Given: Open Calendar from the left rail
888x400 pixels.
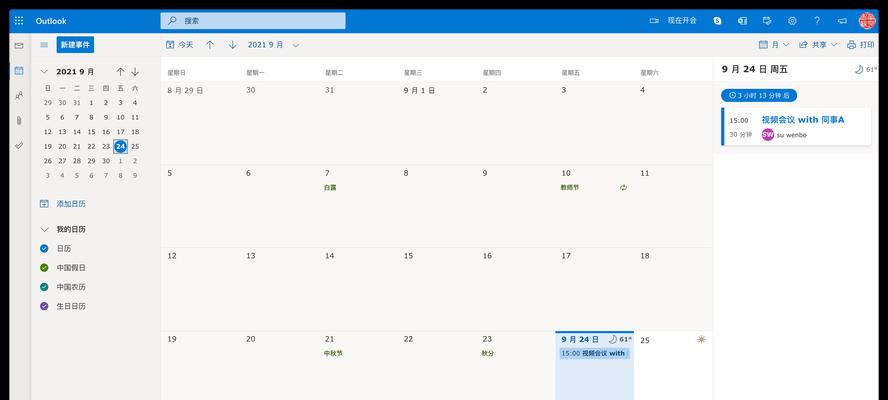Looking at the screenshot, I should coord(19,71).
